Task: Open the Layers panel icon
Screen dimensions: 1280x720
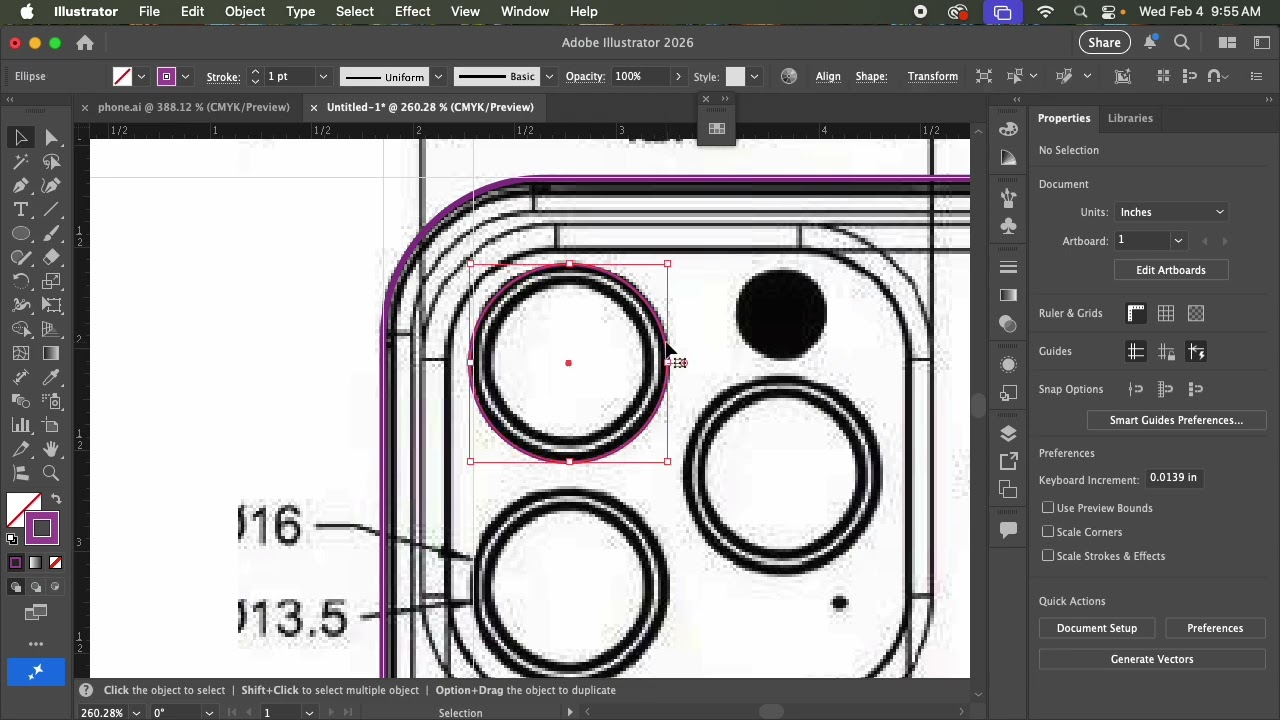Action: (x=1008, y=433)
